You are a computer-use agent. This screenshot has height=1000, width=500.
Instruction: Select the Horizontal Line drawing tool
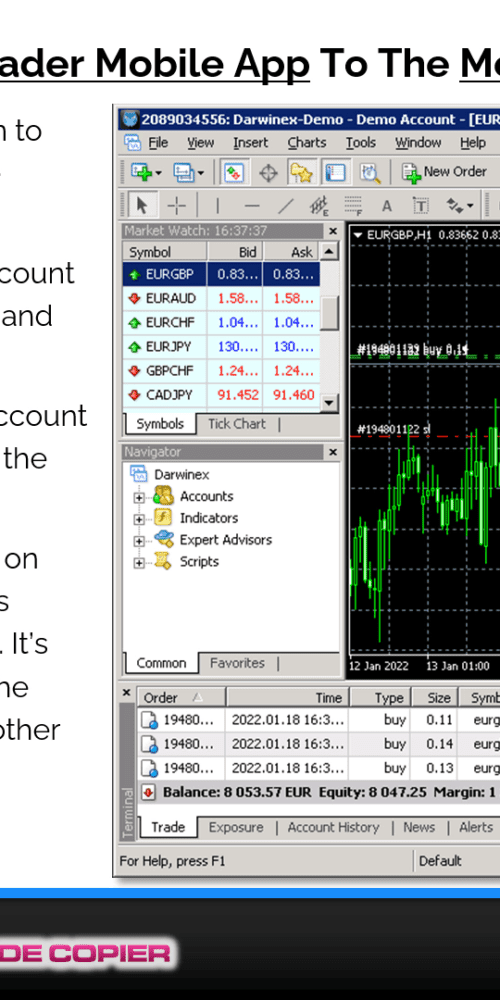252,205
